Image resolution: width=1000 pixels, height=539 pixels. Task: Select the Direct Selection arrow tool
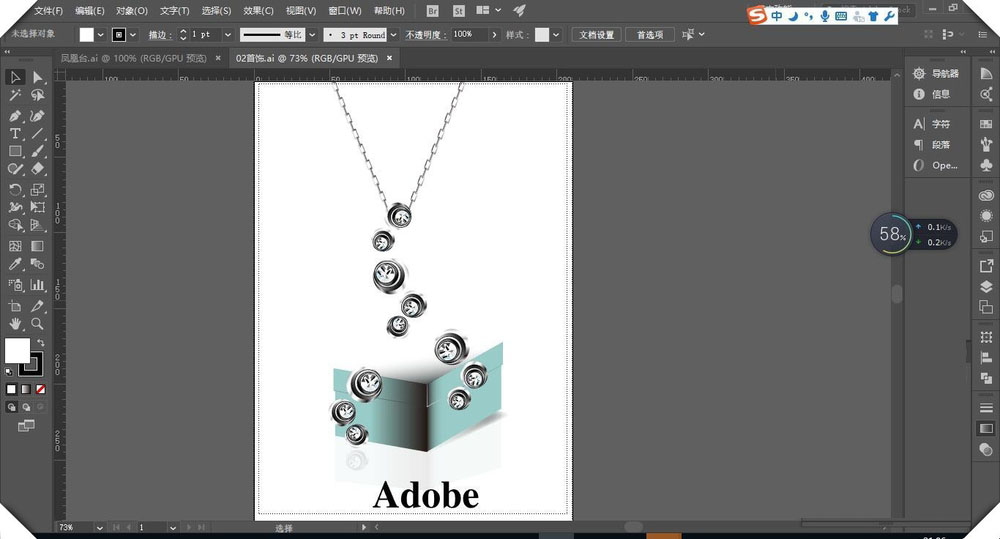[38, 77]
